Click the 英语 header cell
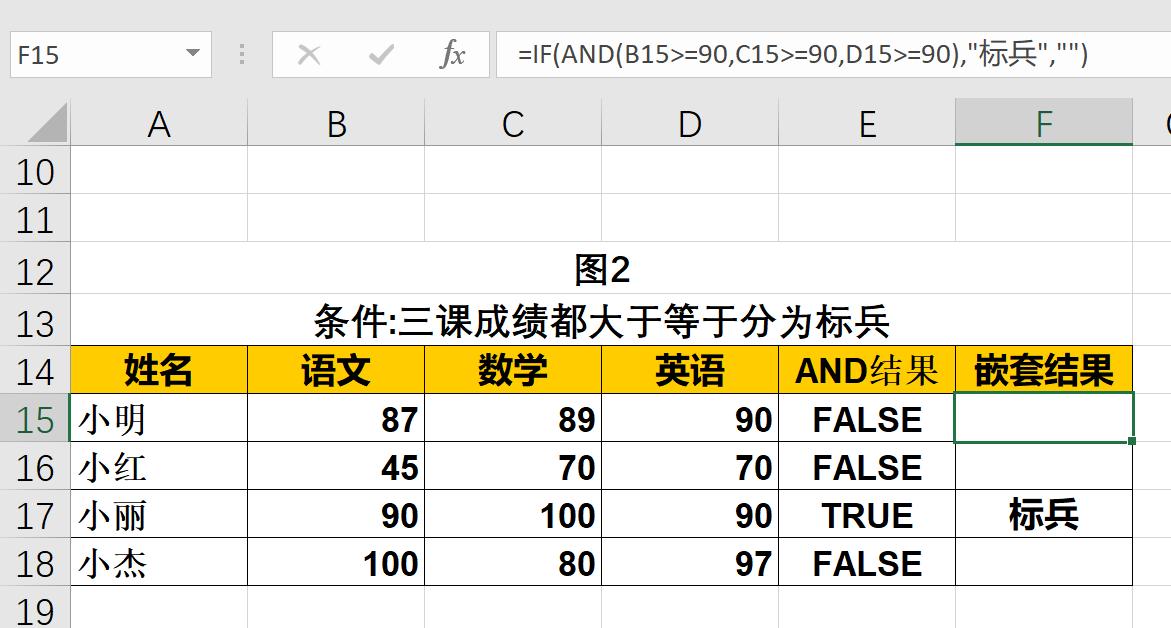This screenshot has height=628, width=1171. click(x=690, y=370)
